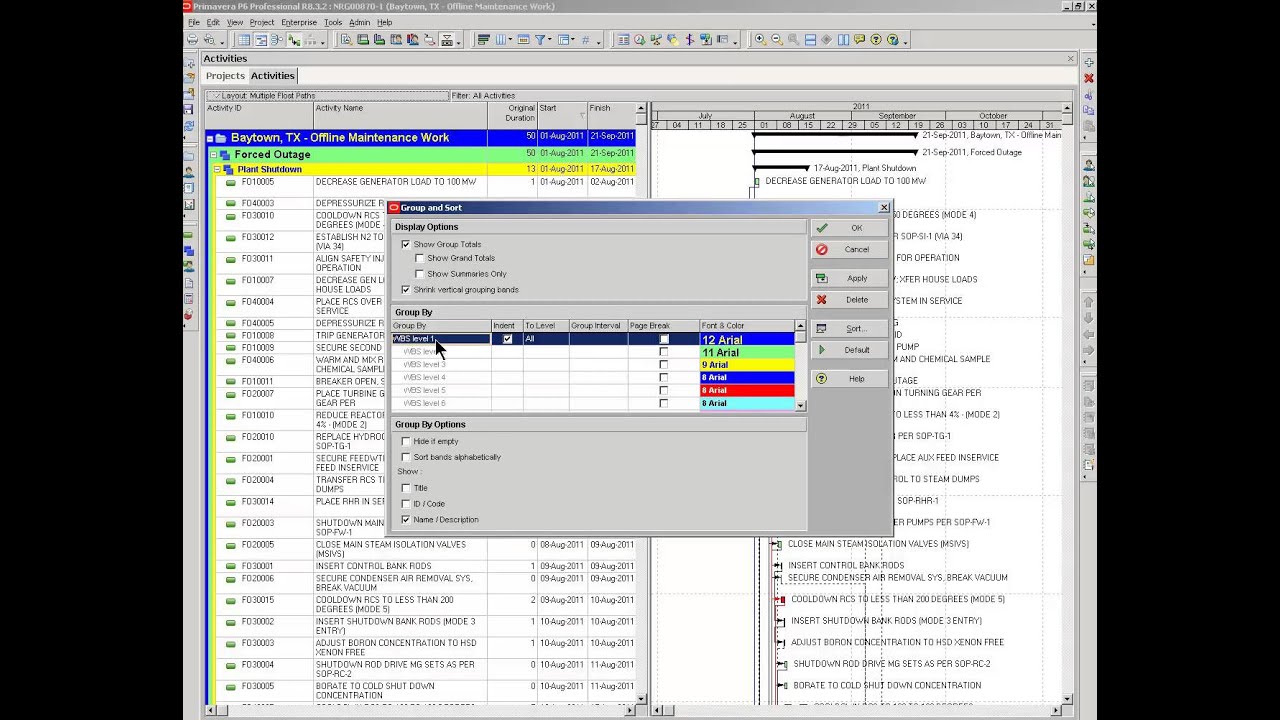This screenshot has width=1280, height=720.
Task: Click the yellow Help question mark icon
Action: click(822, 379)
